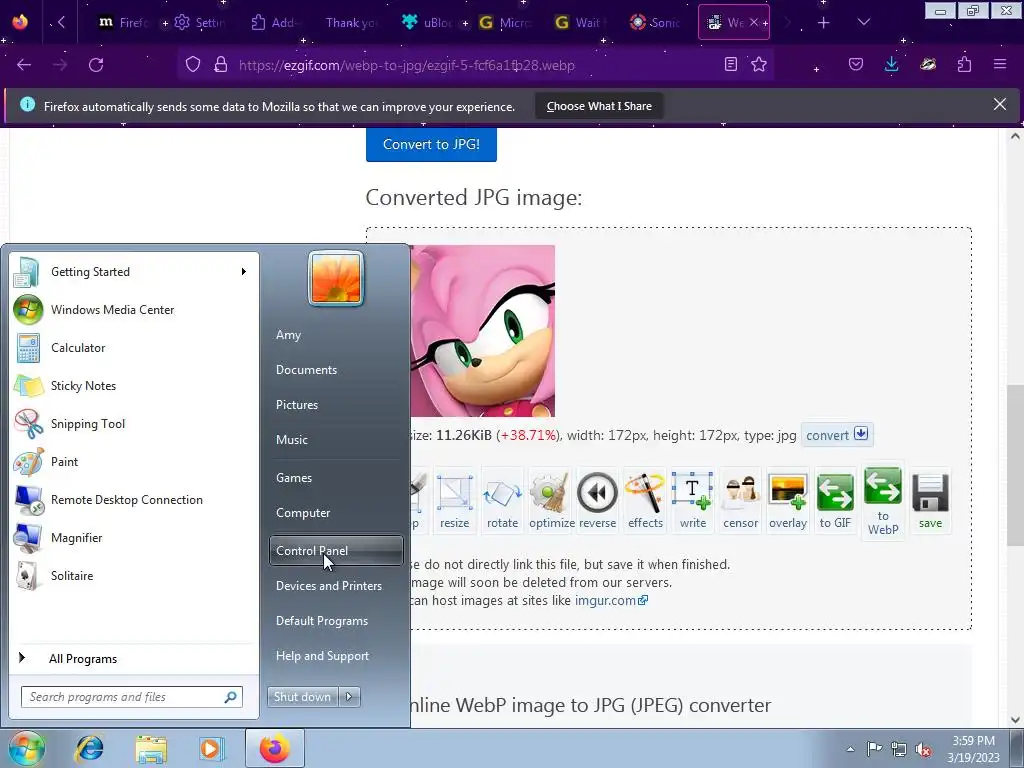Bookmark this page with star icon

tap(759, 65)
